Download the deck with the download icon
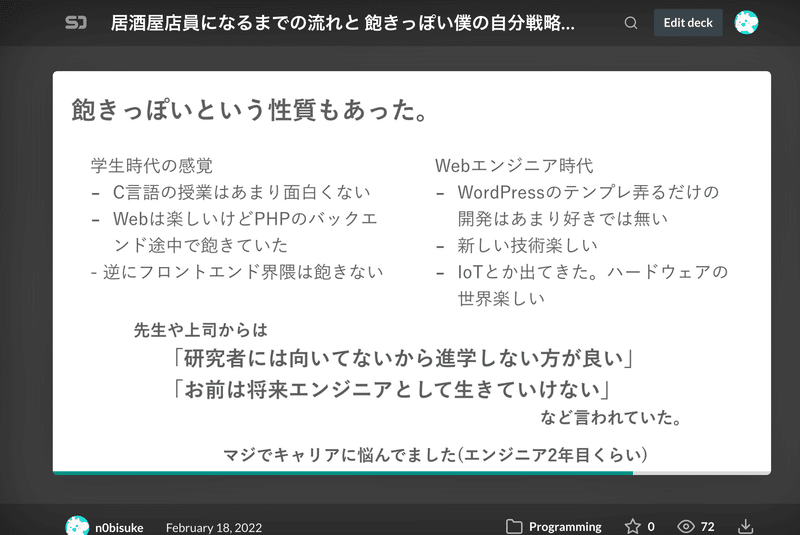Image resolution: width=800 pixels, height=535 pixels. 745,526
